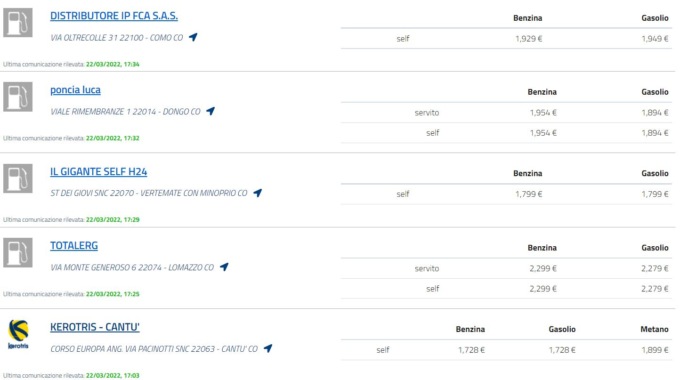Click TOTALERG servito Gasolio price 2,279 €
Viewport: 680px width, 380px height.
655,269
